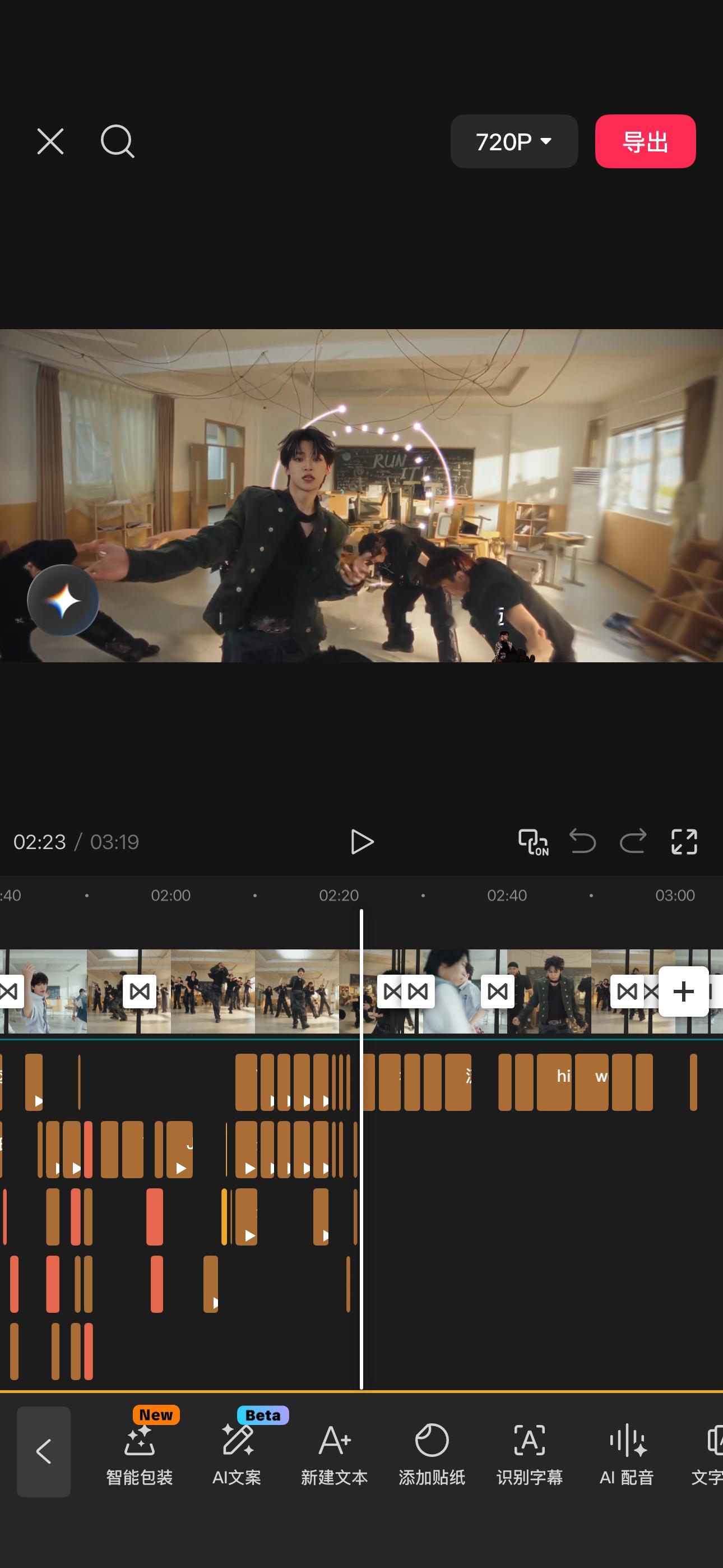Open the transition icon below the 02:40 mark
The height and width of the screenshot is (1568, 723).
tap(497, 991)
